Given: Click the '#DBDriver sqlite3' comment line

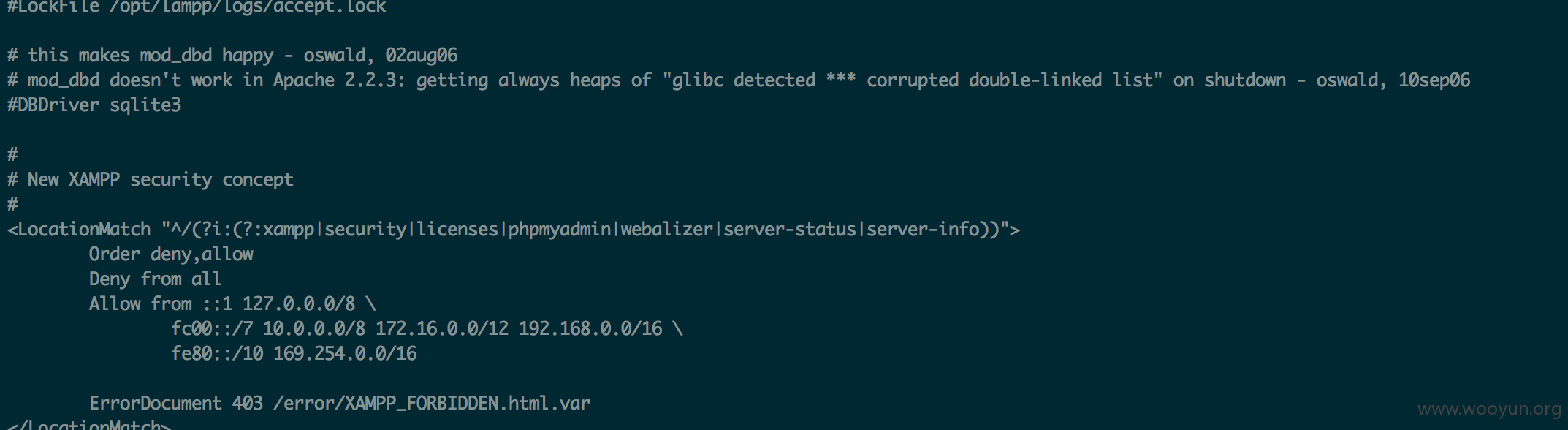Looking at the screenshot, I should tap(94, 105).
